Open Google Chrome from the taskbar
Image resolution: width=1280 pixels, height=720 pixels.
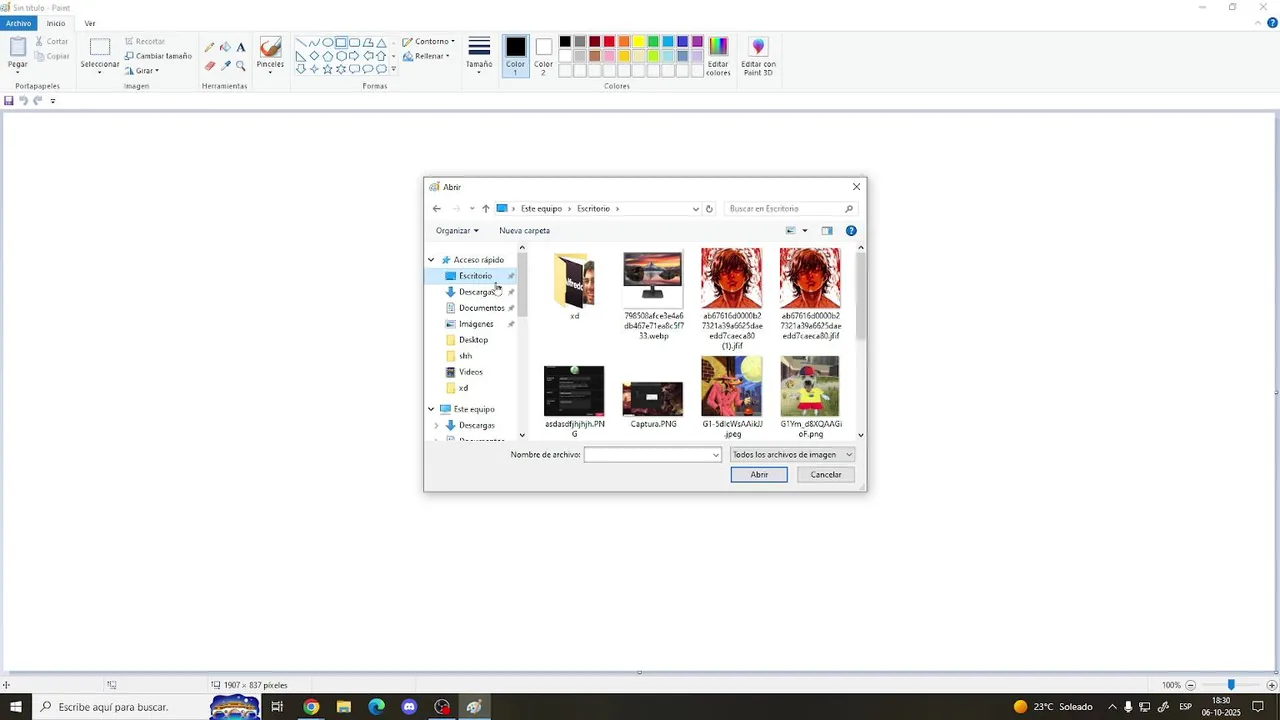pos(311,707)
